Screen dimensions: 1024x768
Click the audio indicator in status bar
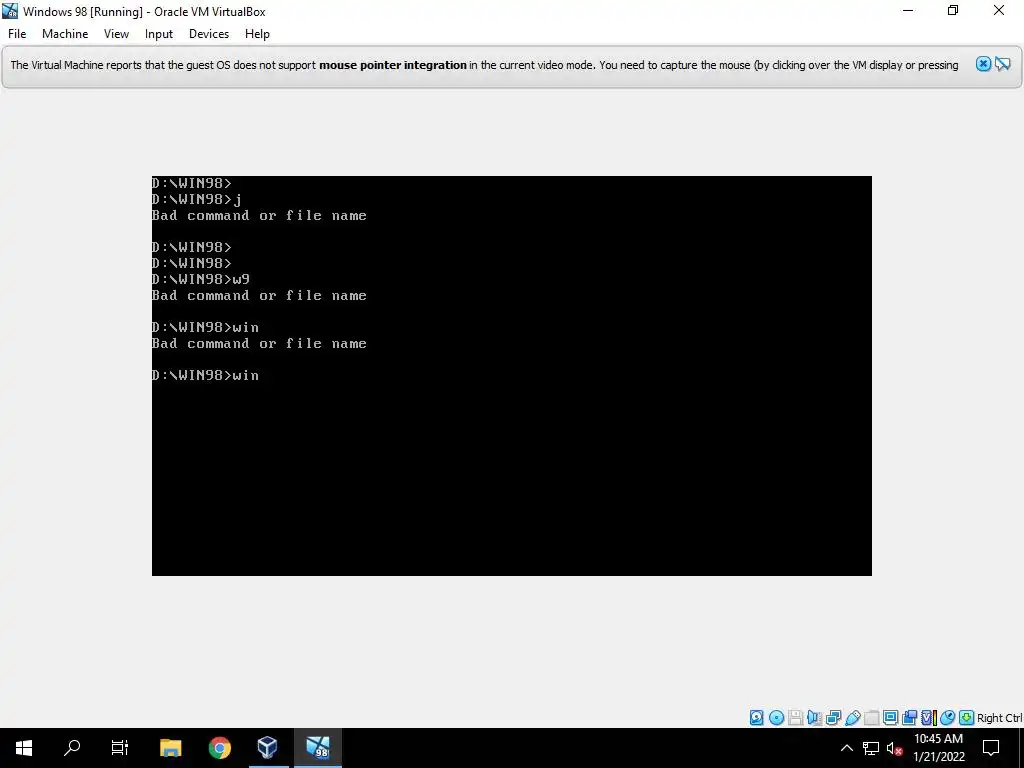[x=814, y=718]
